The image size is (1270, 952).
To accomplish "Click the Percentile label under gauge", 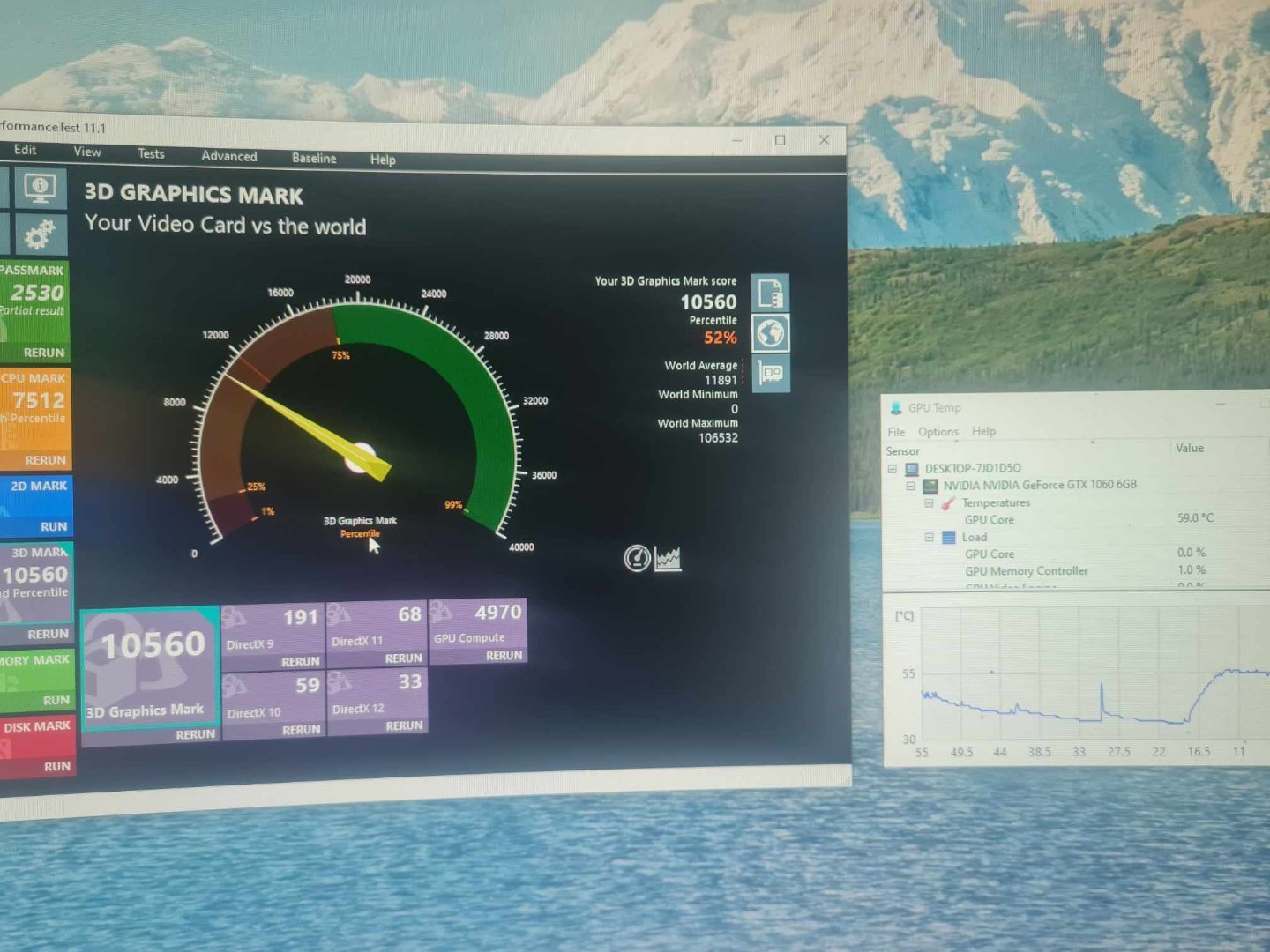I will (x=360, y=533).
